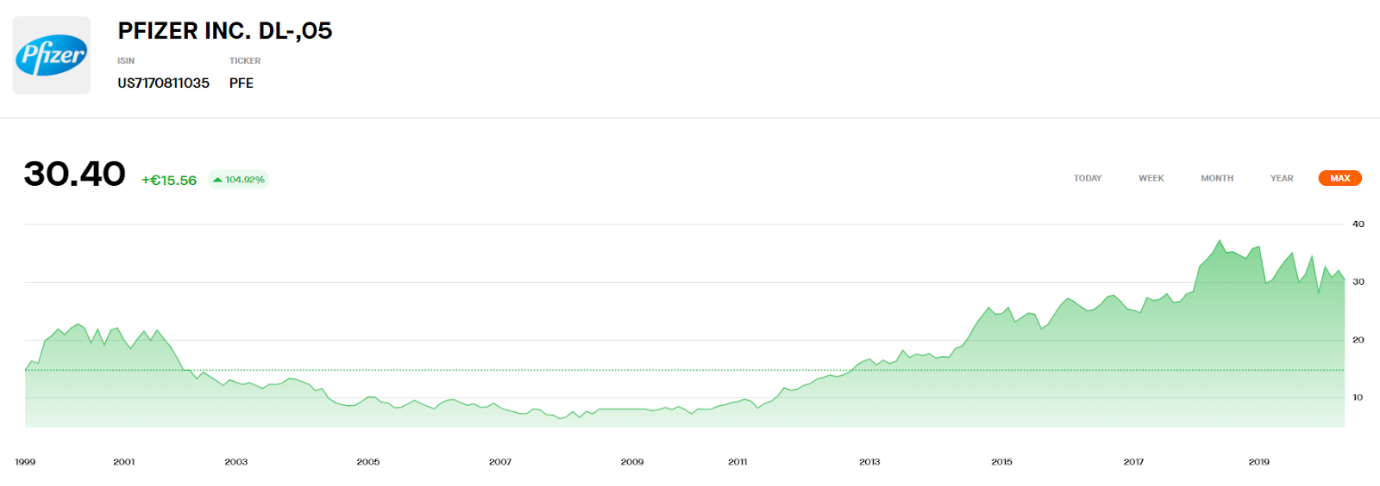Click the +€15.56 price change
Viewport: 1380px width, 486px height.
point(169,180)
